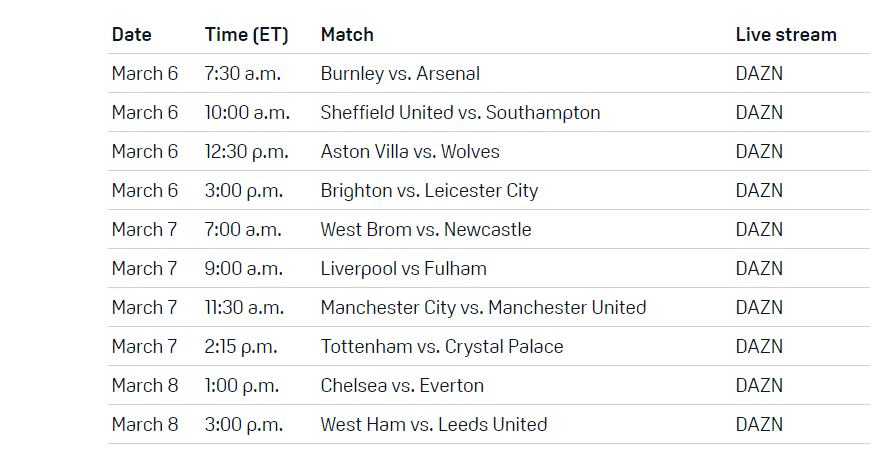Click West Ham vs. Leeds United
The width and height of the screenshot is (896, 468).
click(434, 424)
